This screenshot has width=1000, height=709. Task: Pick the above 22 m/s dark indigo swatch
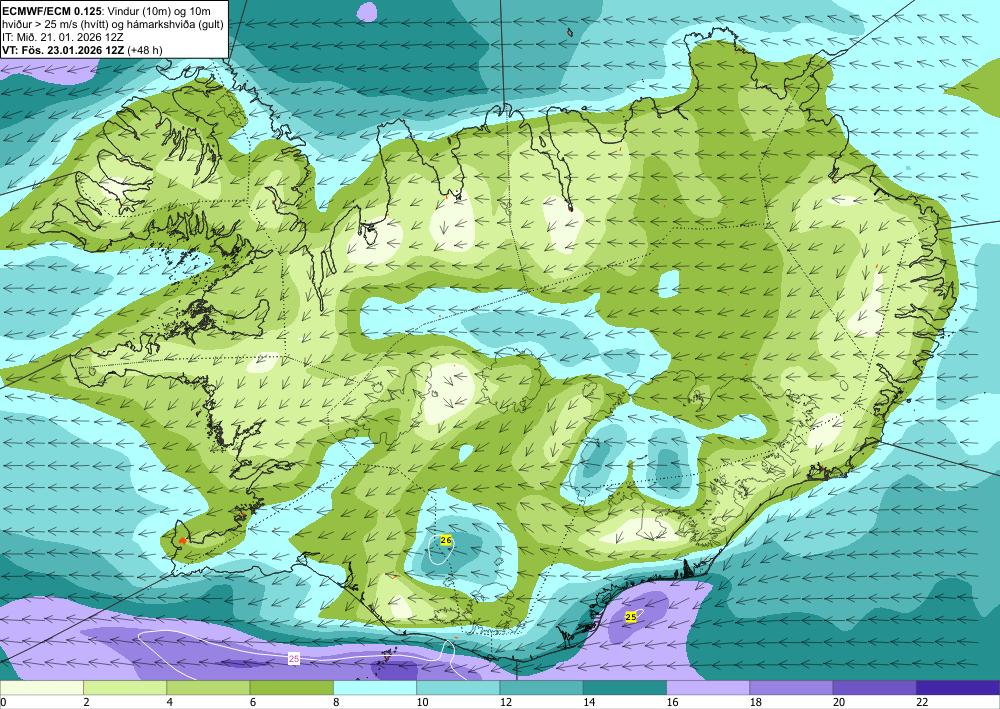958,688
